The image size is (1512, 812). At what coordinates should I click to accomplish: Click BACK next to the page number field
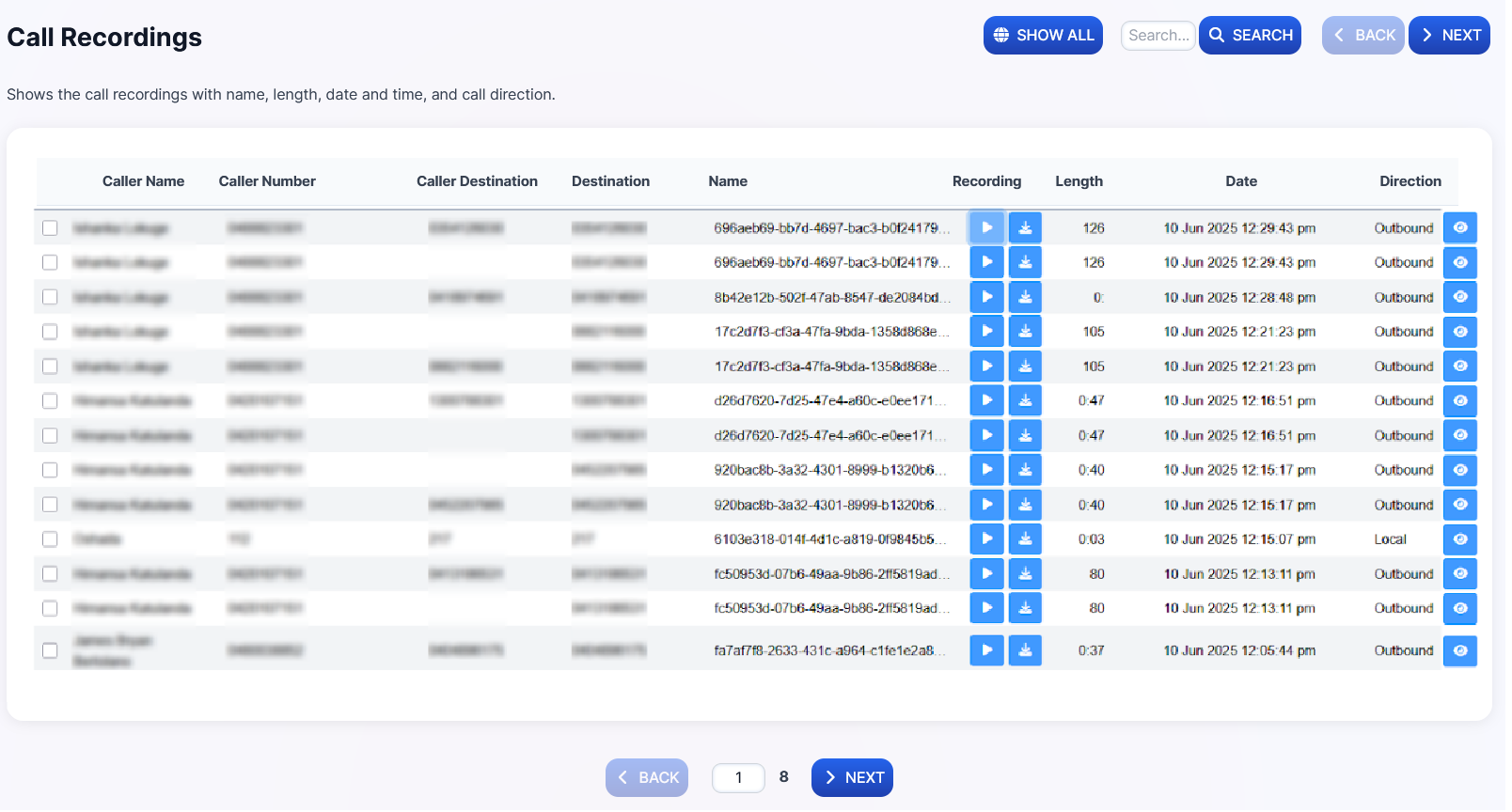click(647, 777)
